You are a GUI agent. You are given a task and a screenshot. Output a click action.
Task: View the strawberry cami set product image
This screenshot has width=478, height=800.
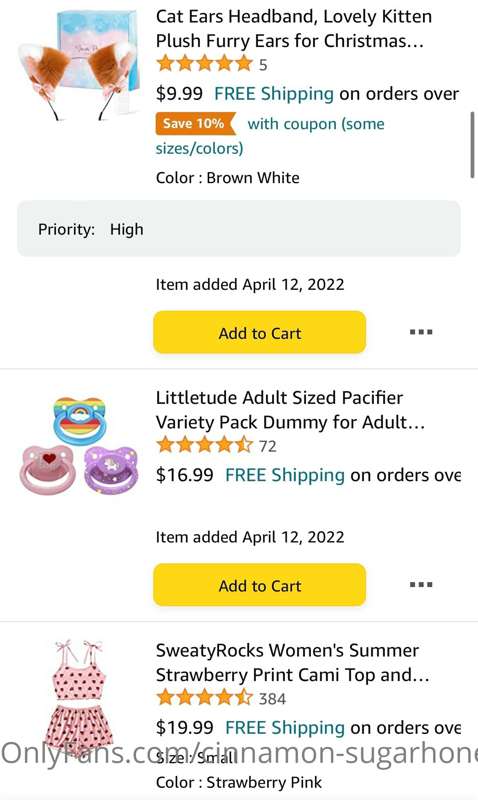pyautogui.click(x=79, y=695)
